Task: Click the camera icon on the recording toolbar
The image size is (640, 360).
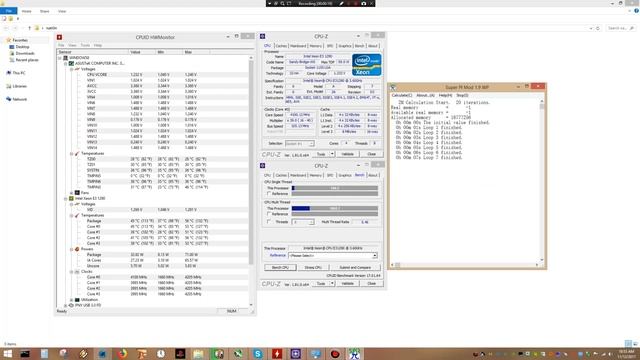Action: coord(363,3)
